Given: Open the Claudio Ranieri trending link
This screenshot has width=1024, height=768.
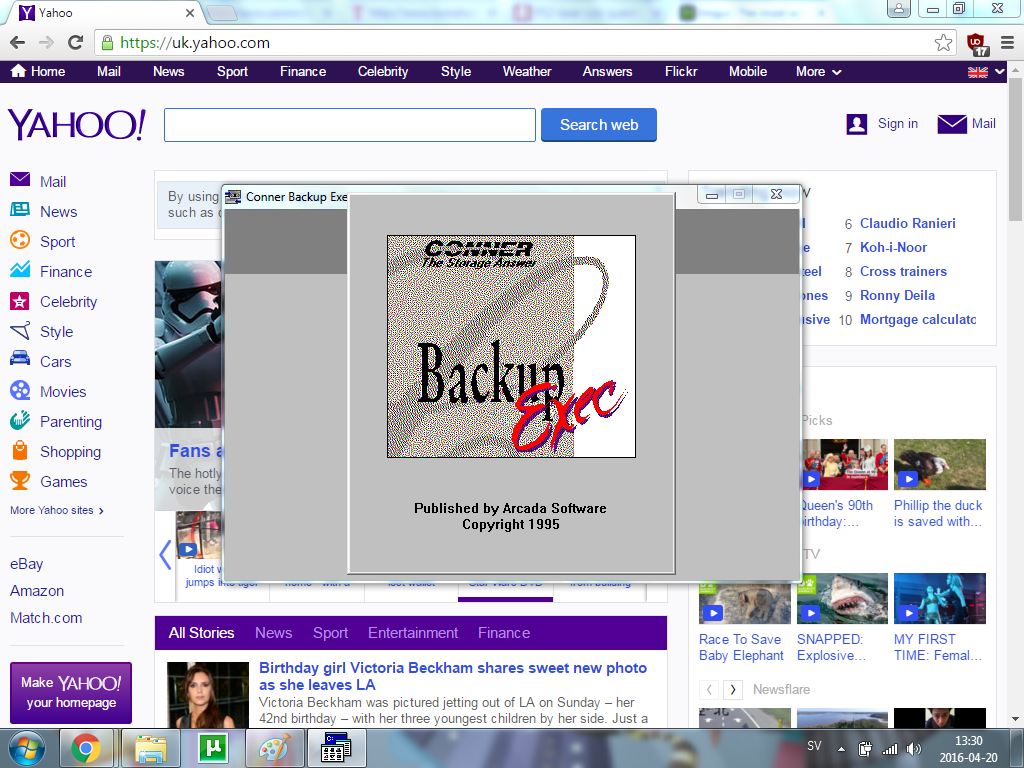Looking at the screenshot, I should [x=908, y=223].
